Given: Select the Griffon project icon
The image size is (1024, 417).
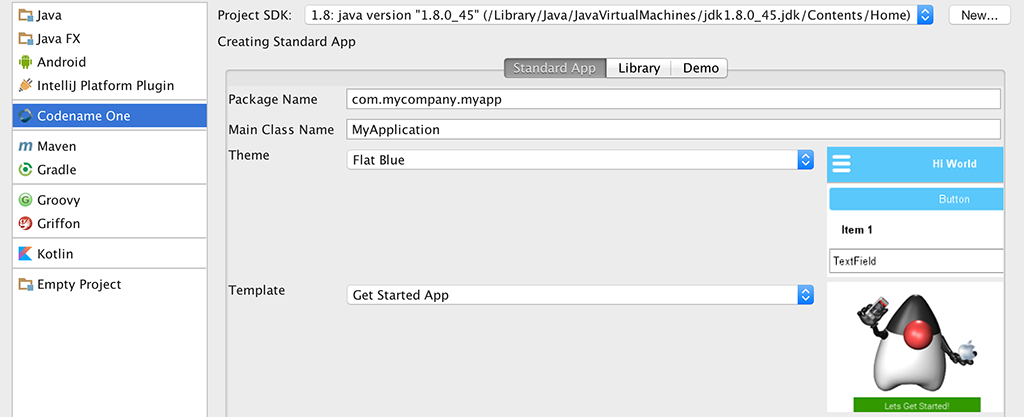Looking at the screenshot, I should tap(26, 224).
